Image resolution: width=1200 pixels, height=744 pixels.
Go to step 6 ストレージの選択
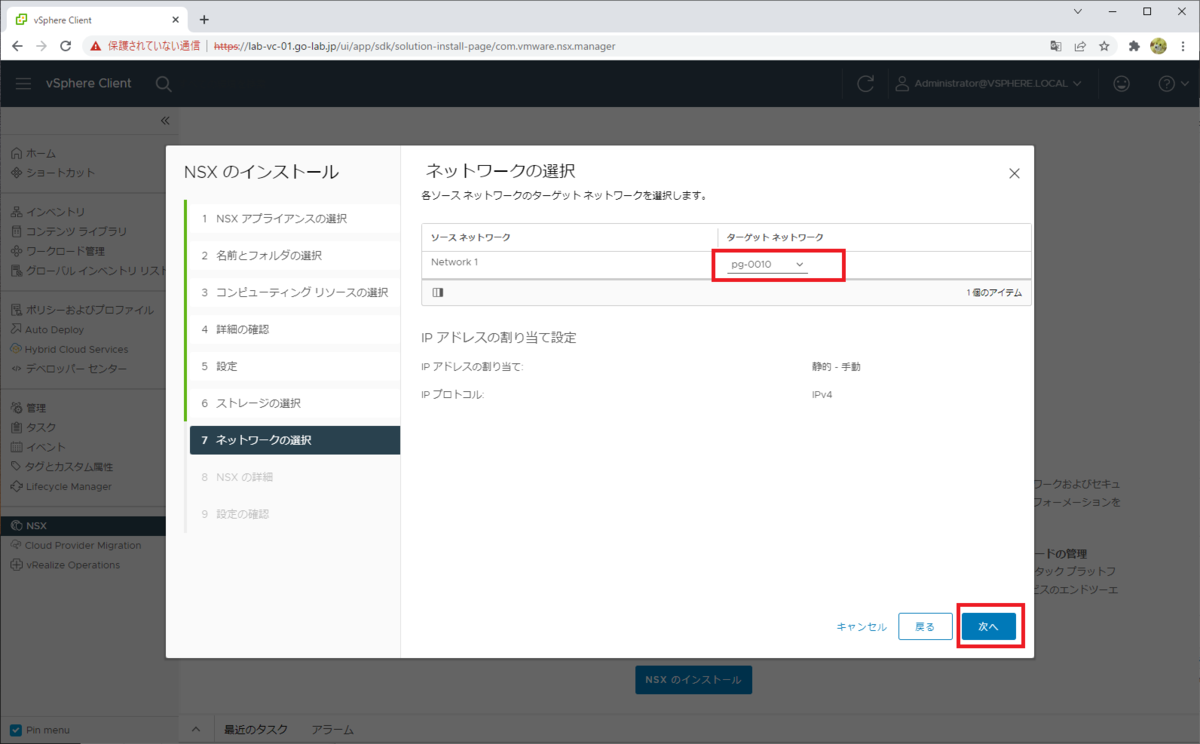click(294, 403)
